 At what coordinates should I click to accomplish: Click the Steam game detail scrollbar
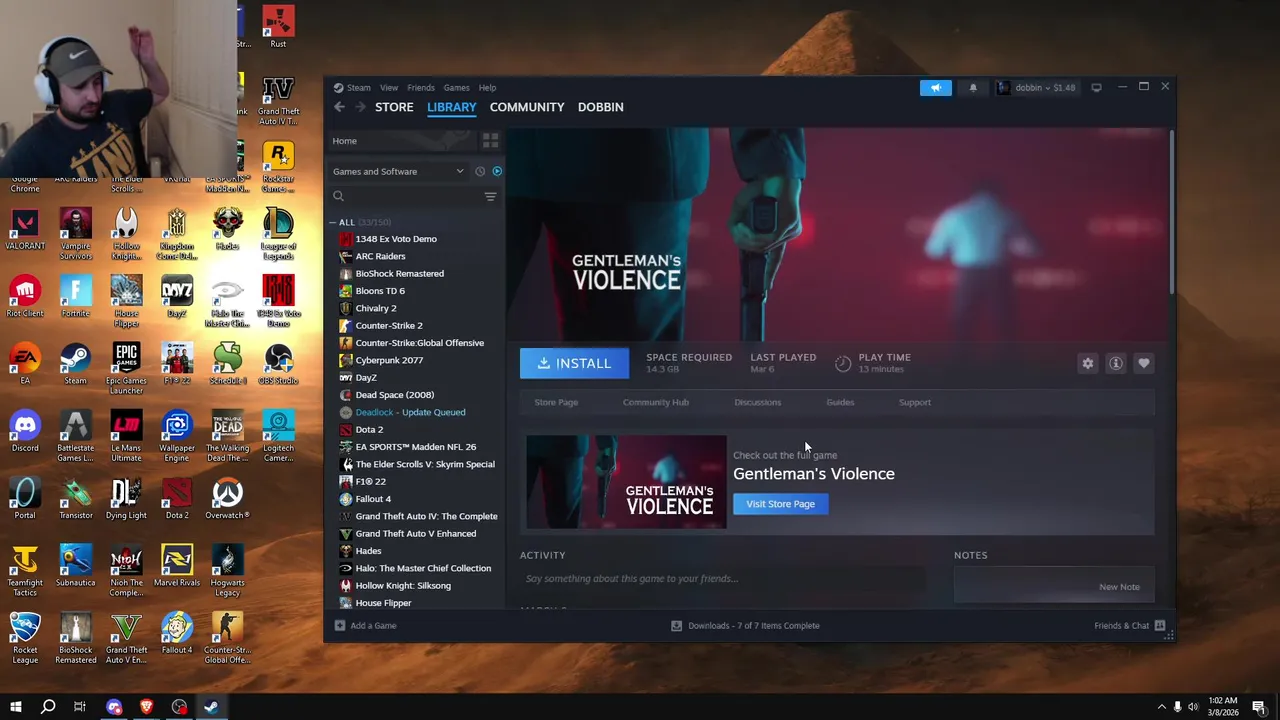pyautogui.click(x=1171, y=210)
